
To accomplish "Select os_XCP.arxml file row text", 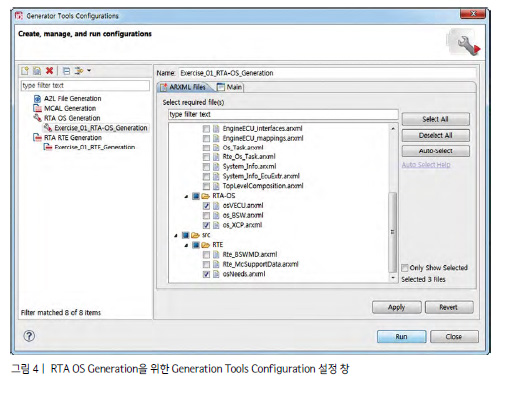I will 242,225.
